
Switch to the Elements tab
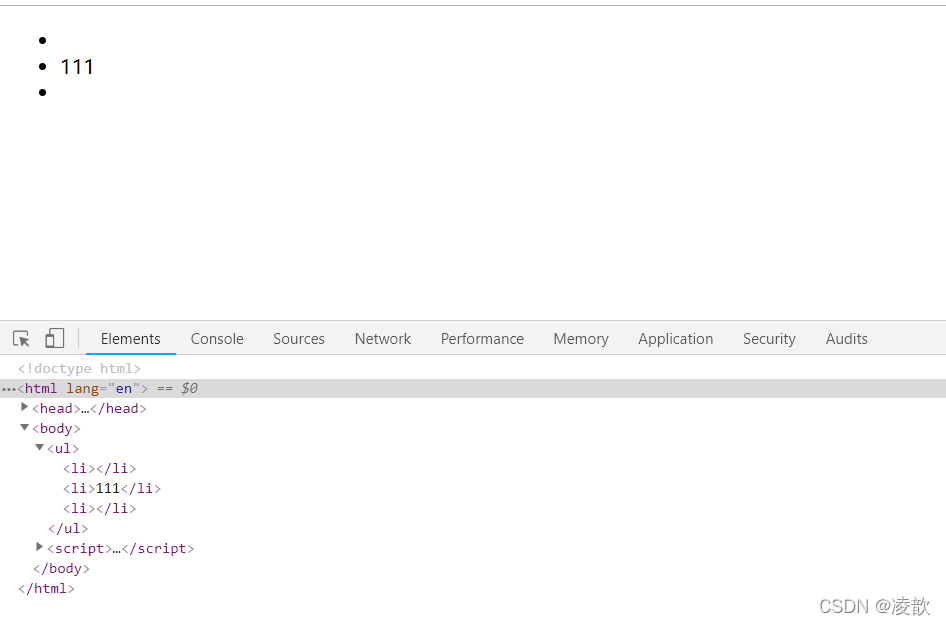(130, 338)
